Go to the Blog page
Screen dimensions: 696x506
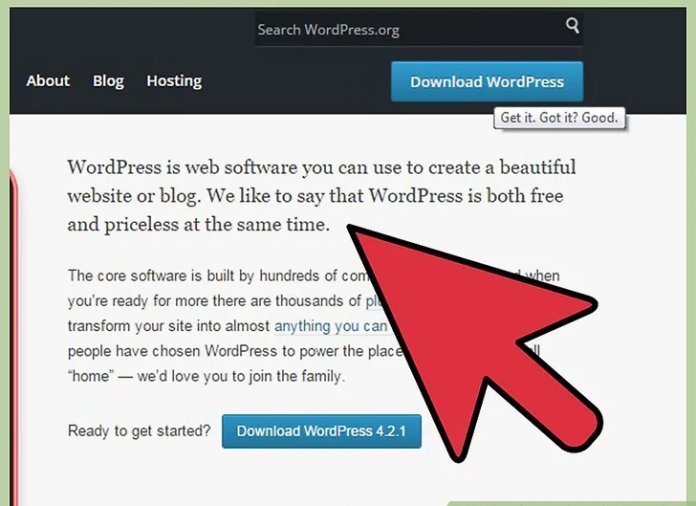pyautogui.click(x=108, y=81)
